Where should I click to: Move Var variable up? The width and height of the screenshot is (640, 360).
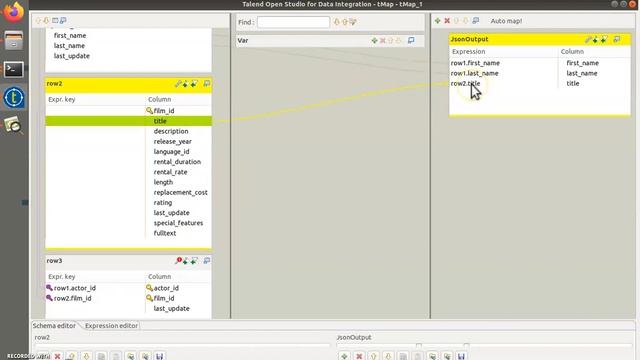(391, 40)
